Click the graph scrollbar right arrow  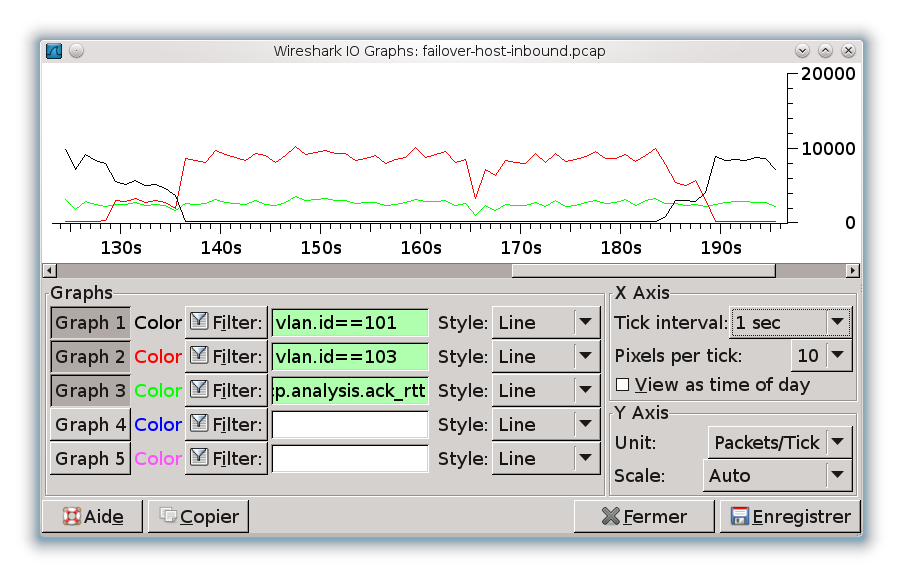(x=853, y=271)
